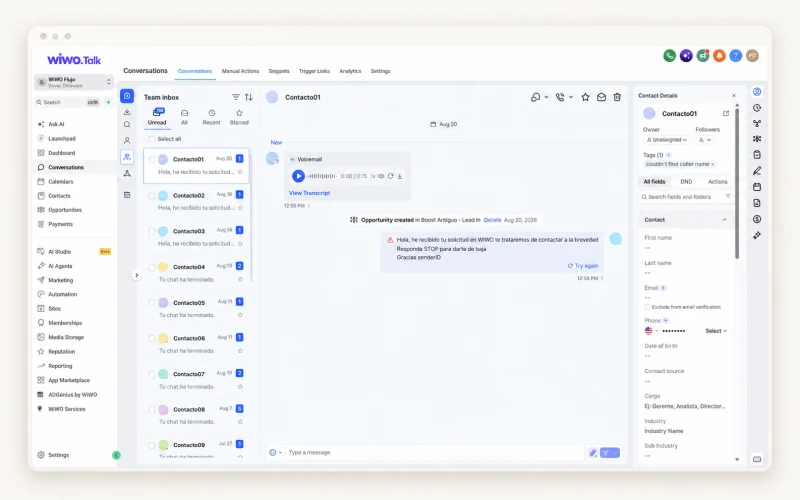The width and height of the screenshot is (800, 500).
Task: Download the voicemail audio
Action: [x=399, y=176]
